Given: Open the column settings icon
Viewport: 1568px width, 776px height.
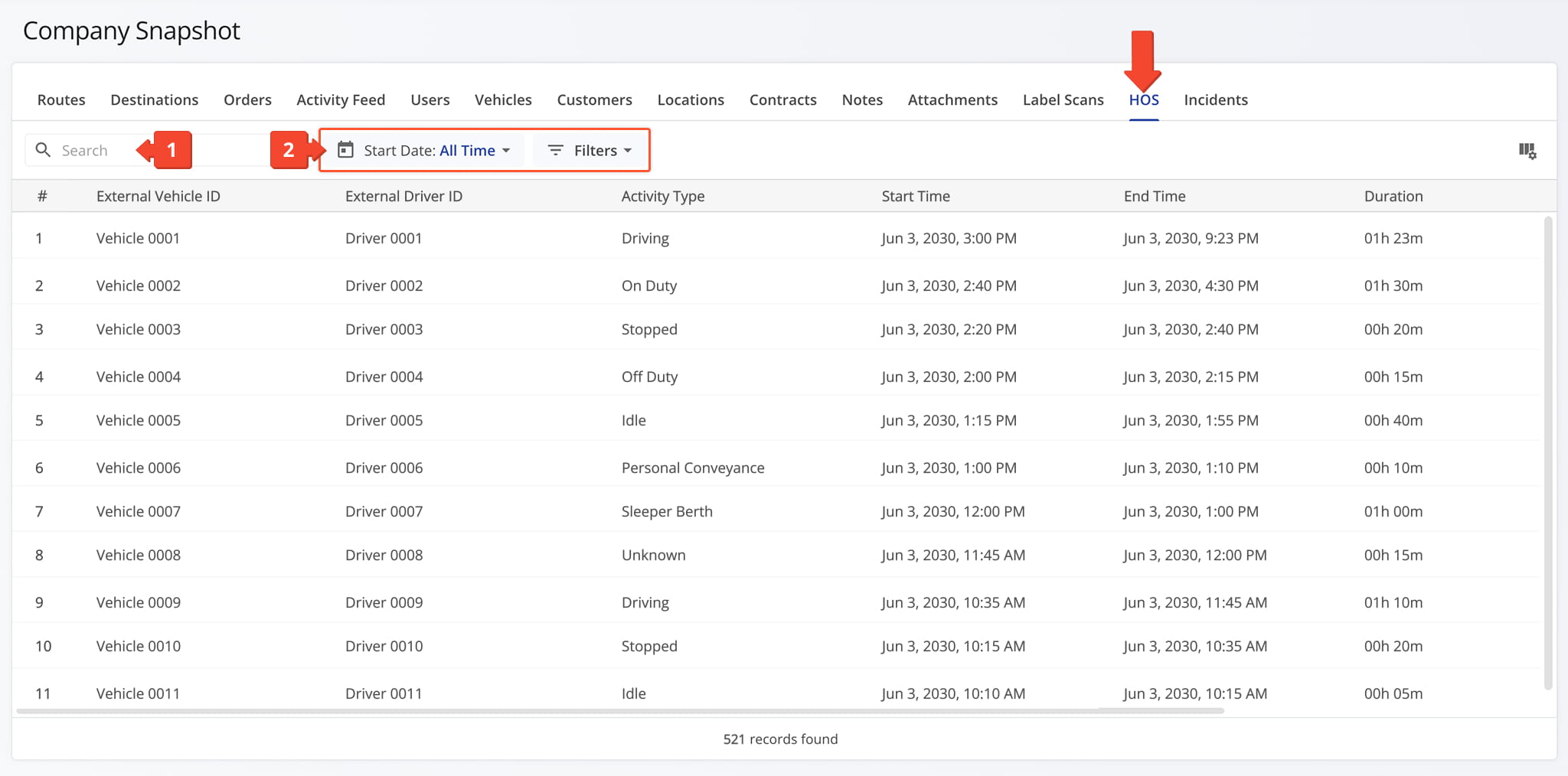Looking at the screenshot, I should click(1527, 151).
